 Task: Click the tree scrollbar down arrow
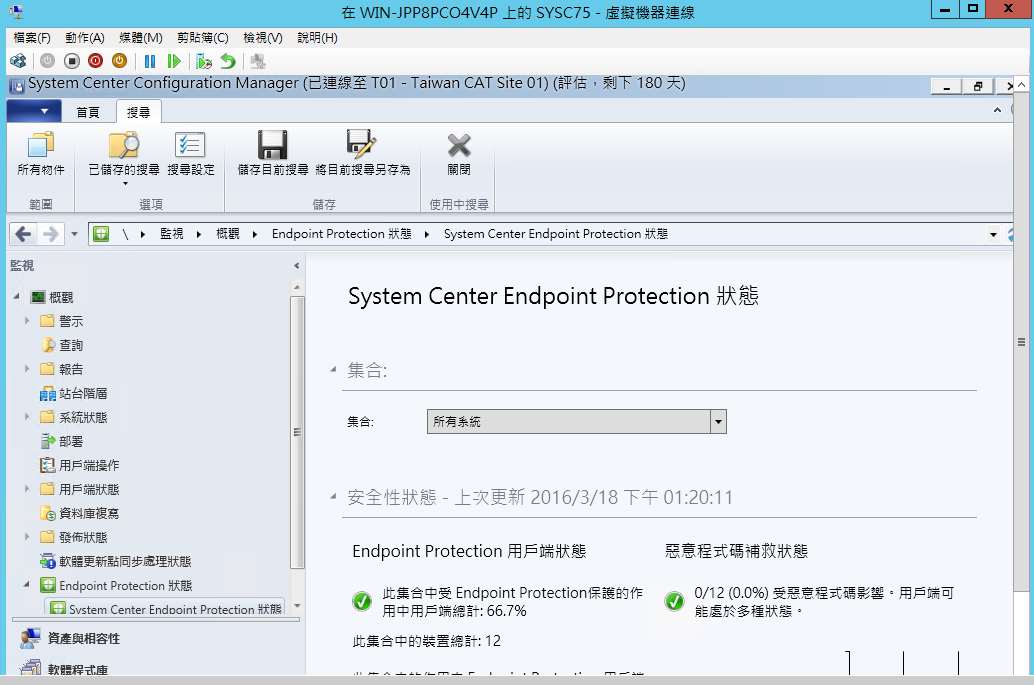pos(297,605)
